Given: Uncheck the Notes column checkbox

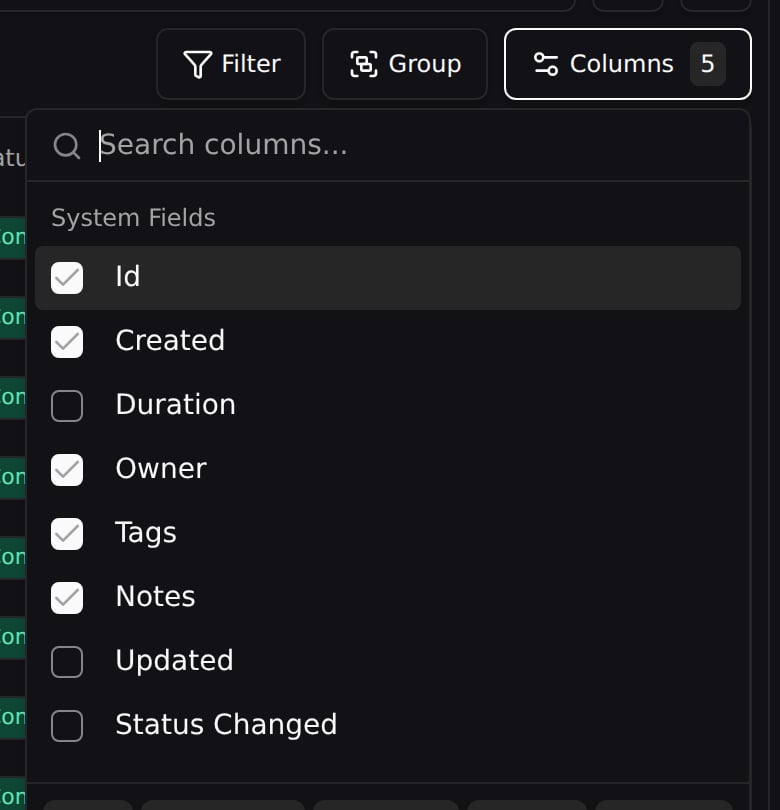Looking at the screenshot, I should point(67,598).
